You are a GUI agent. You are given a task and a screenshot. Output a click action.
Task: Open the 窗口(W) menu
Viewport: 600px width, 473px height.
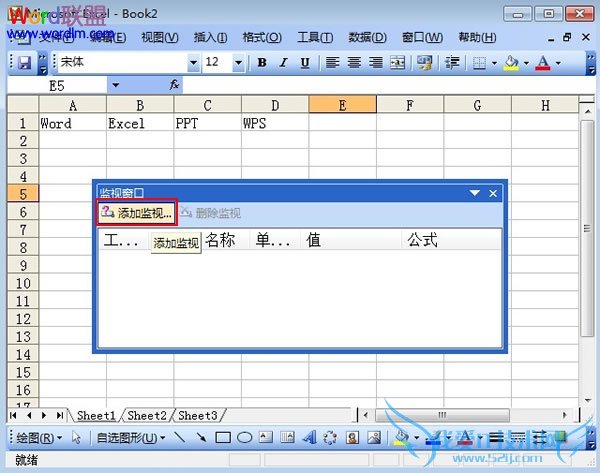pyautogui.click(x=422, y=38)
